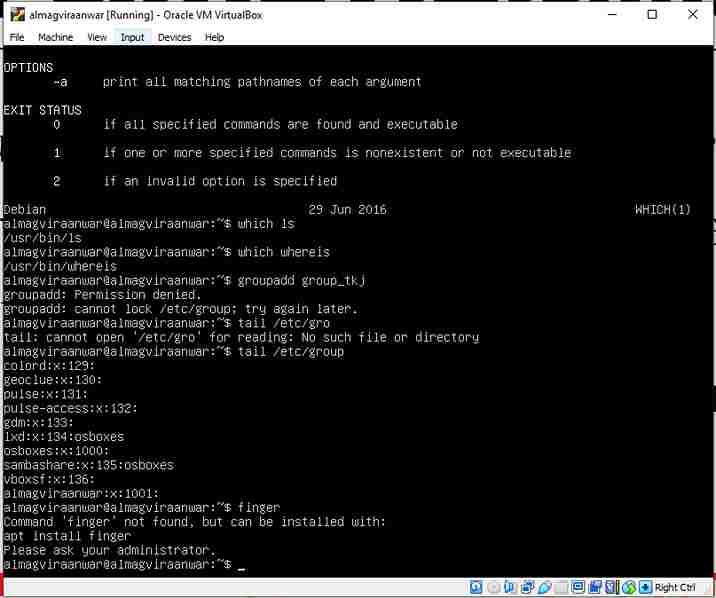This screenshot has width=716, height=598.
Task: Click the vboxsf:x:136: entry
Action: (49, 479)
